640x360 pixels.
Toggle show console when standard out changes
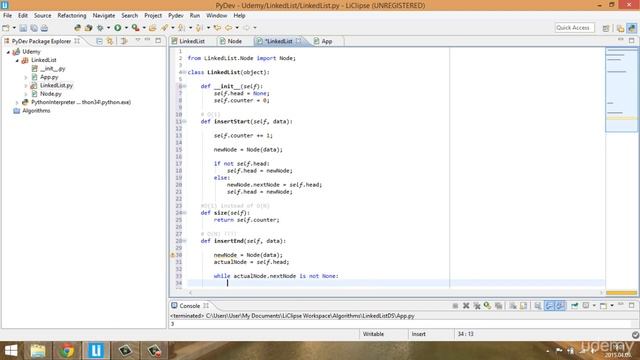click(x=549, y=306)
